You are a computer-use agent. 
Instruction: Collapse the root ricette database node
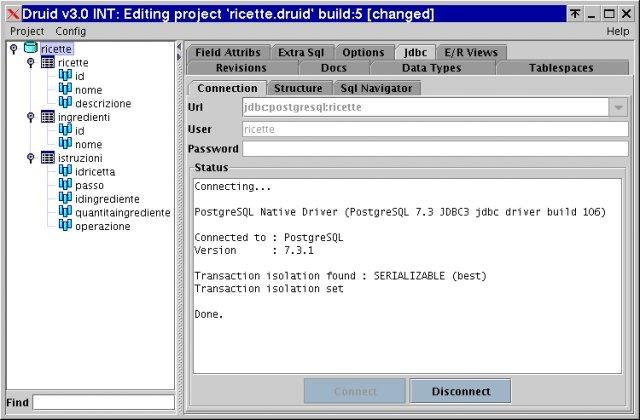[13, 48]
